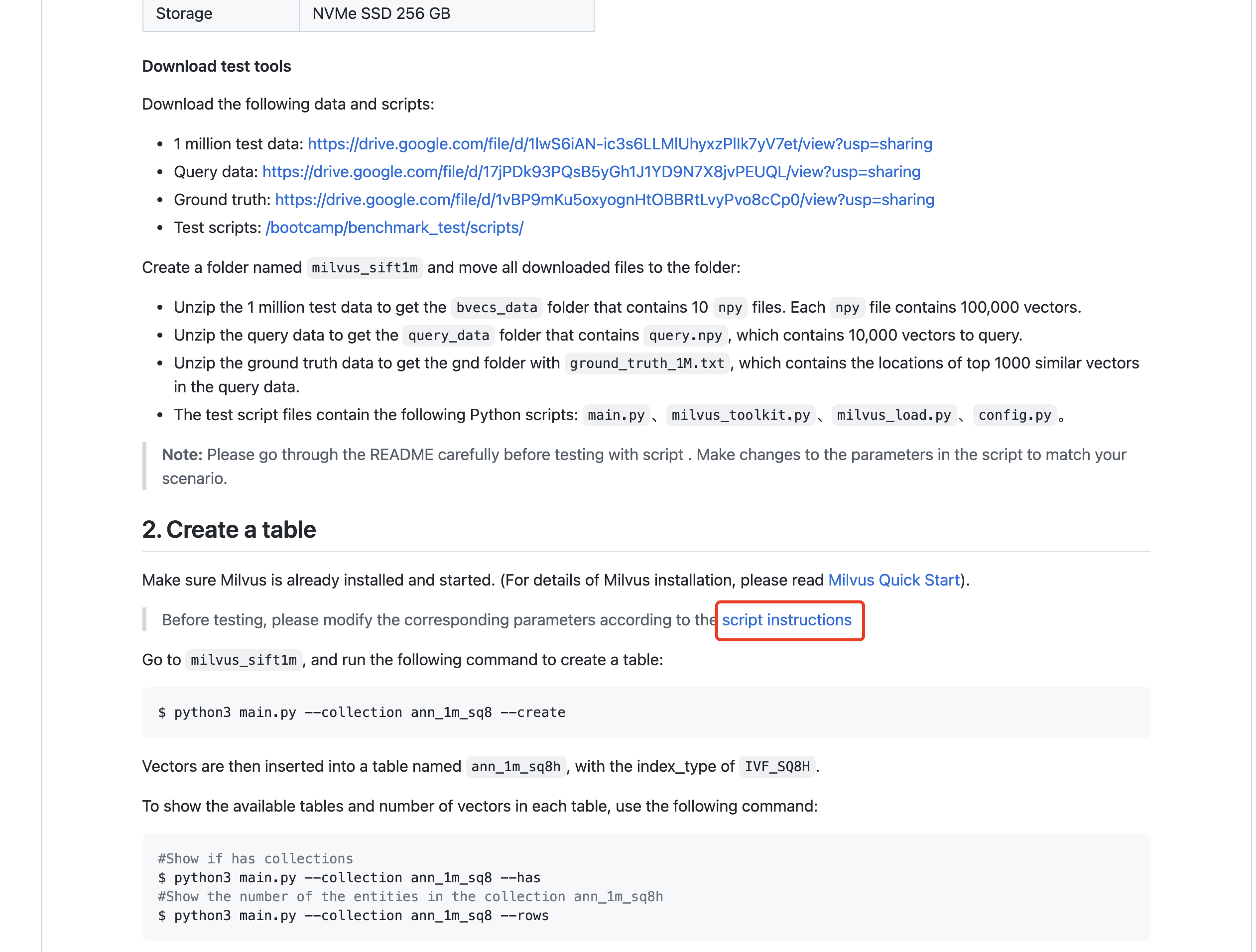Click the '2. Create a table' heading
This screenshot has width=1256, height=952.
(x=230, y=529)
